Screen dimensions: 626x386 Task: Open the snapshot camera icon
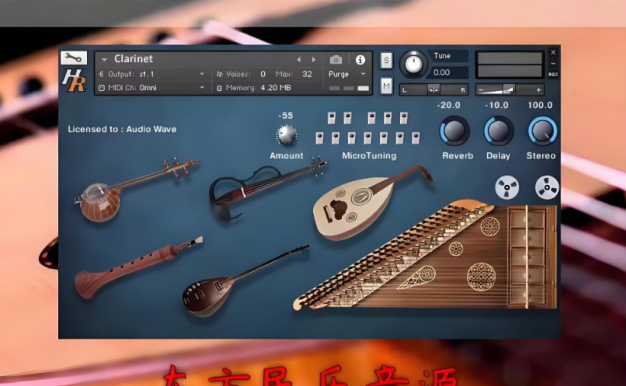pyautogui.click(x=336, y=59)
